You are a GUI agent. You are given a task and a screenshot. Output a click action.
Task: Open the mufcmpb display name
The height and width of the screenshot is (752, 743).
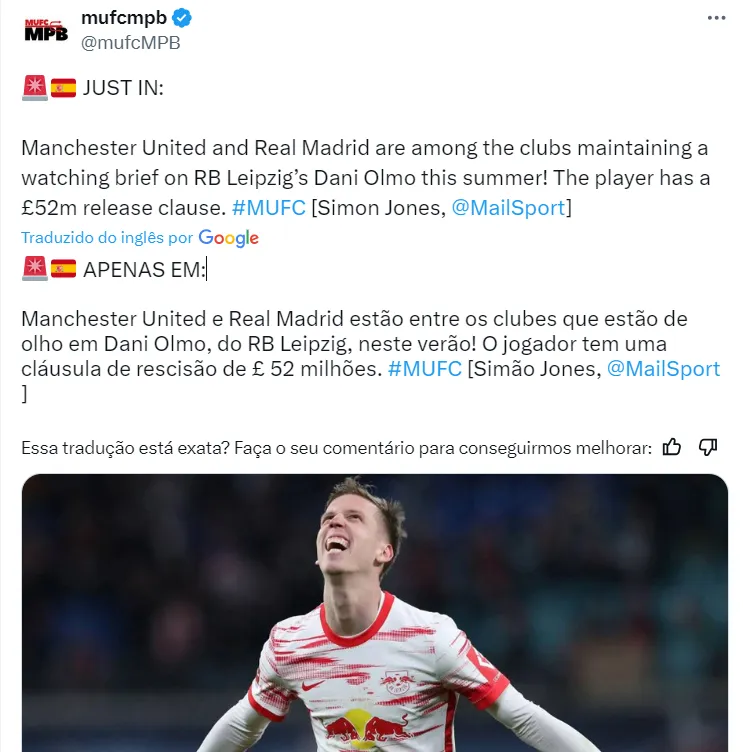pos(124,18)
